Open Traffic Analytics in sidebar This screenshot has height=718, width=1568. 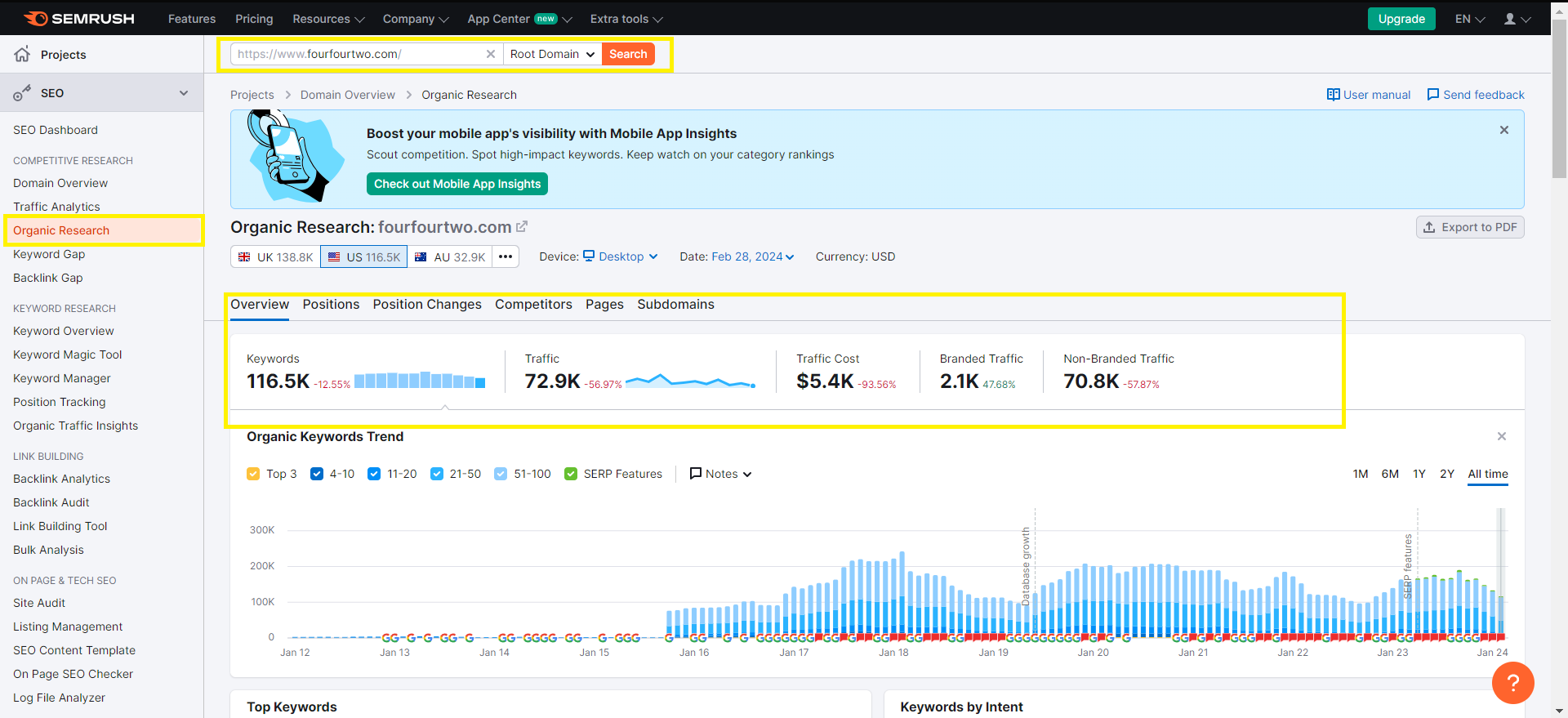click(56, 207)
